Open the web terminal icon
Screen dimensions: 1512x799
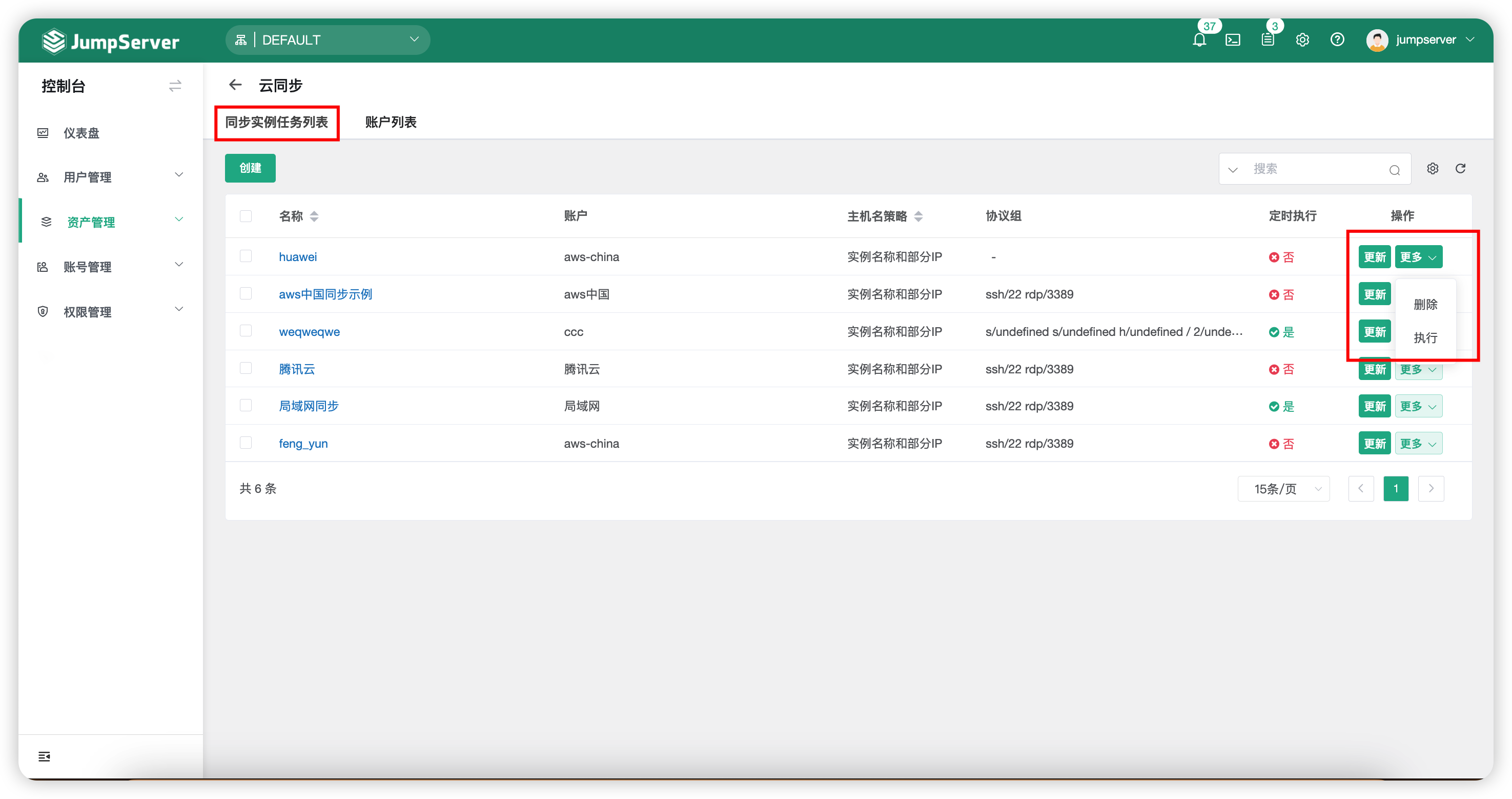[x=1233, y=40]
